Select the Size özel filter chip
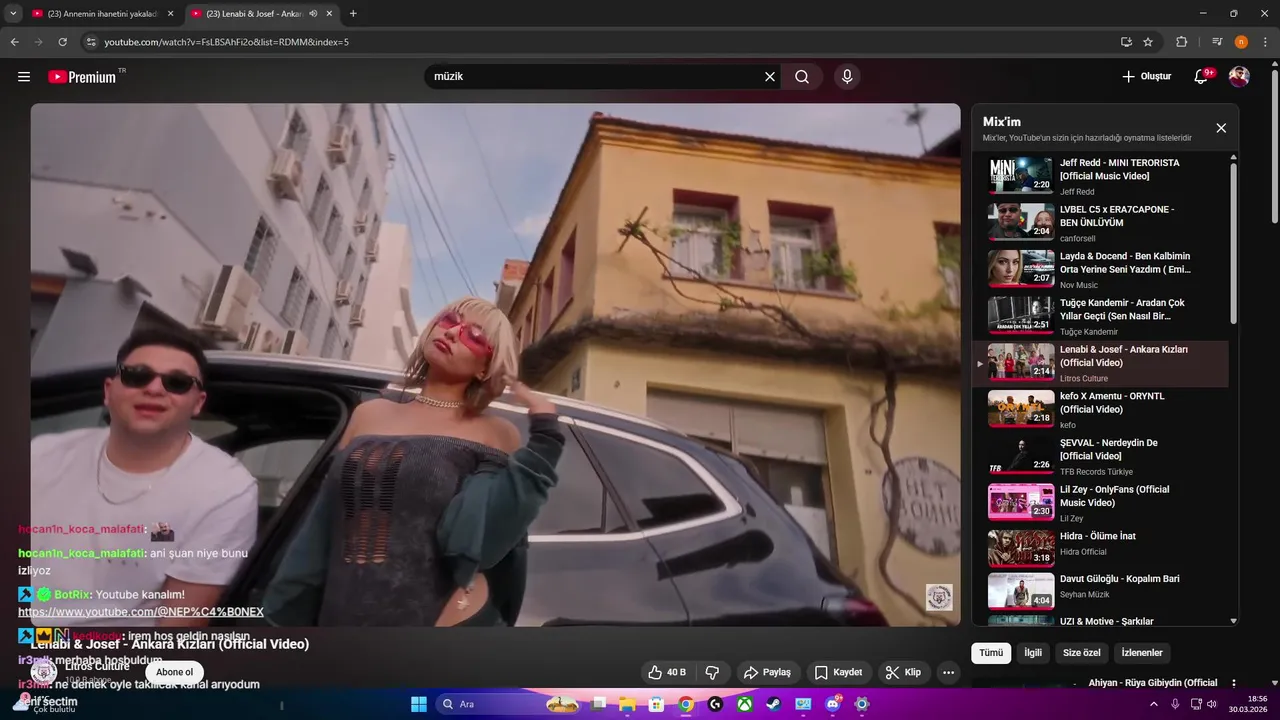Viewport: 1280px width, 720px height. coord(1081,653)
